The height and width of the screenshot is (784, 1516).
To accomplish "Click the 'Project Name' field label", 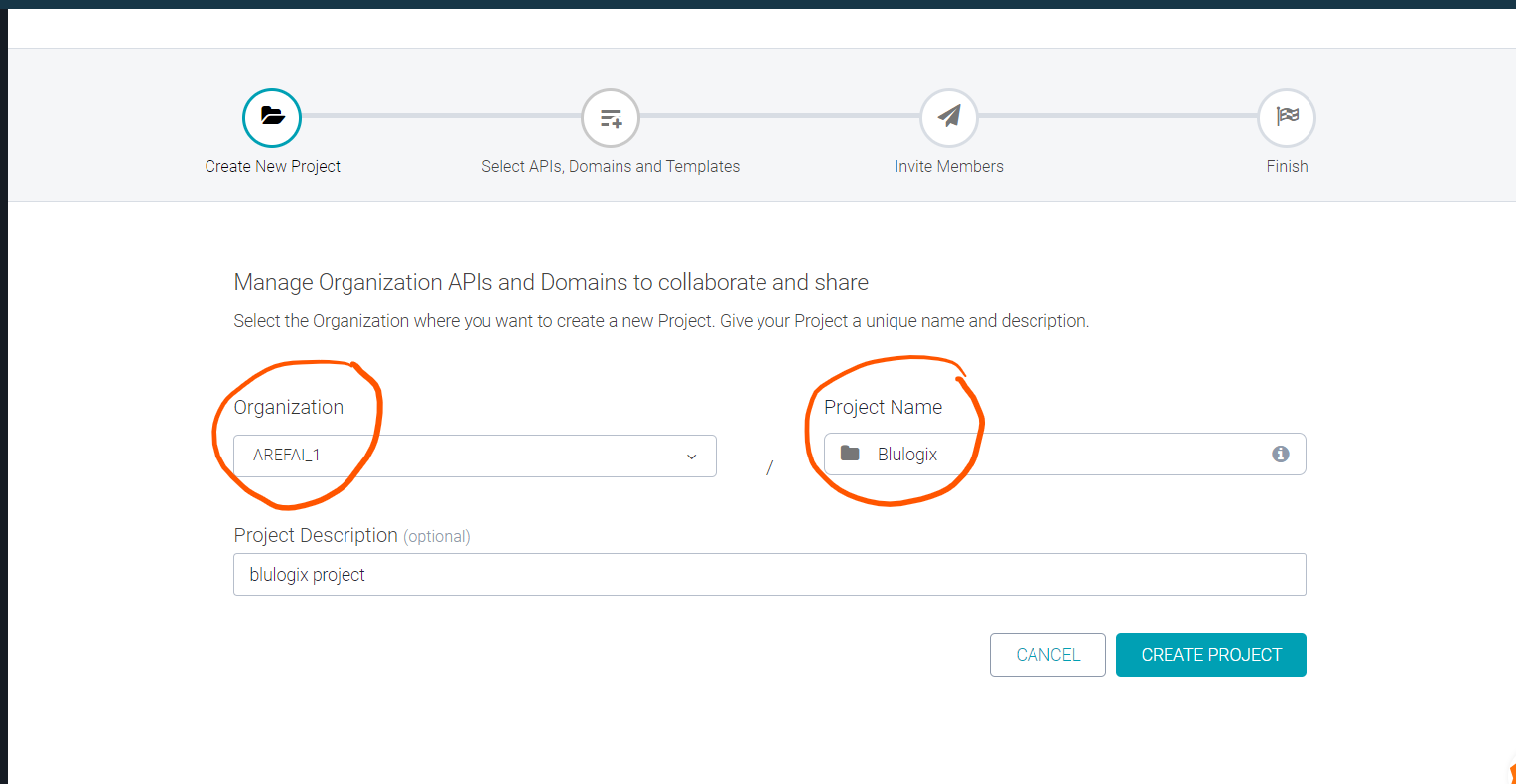I will pos(883,407).
